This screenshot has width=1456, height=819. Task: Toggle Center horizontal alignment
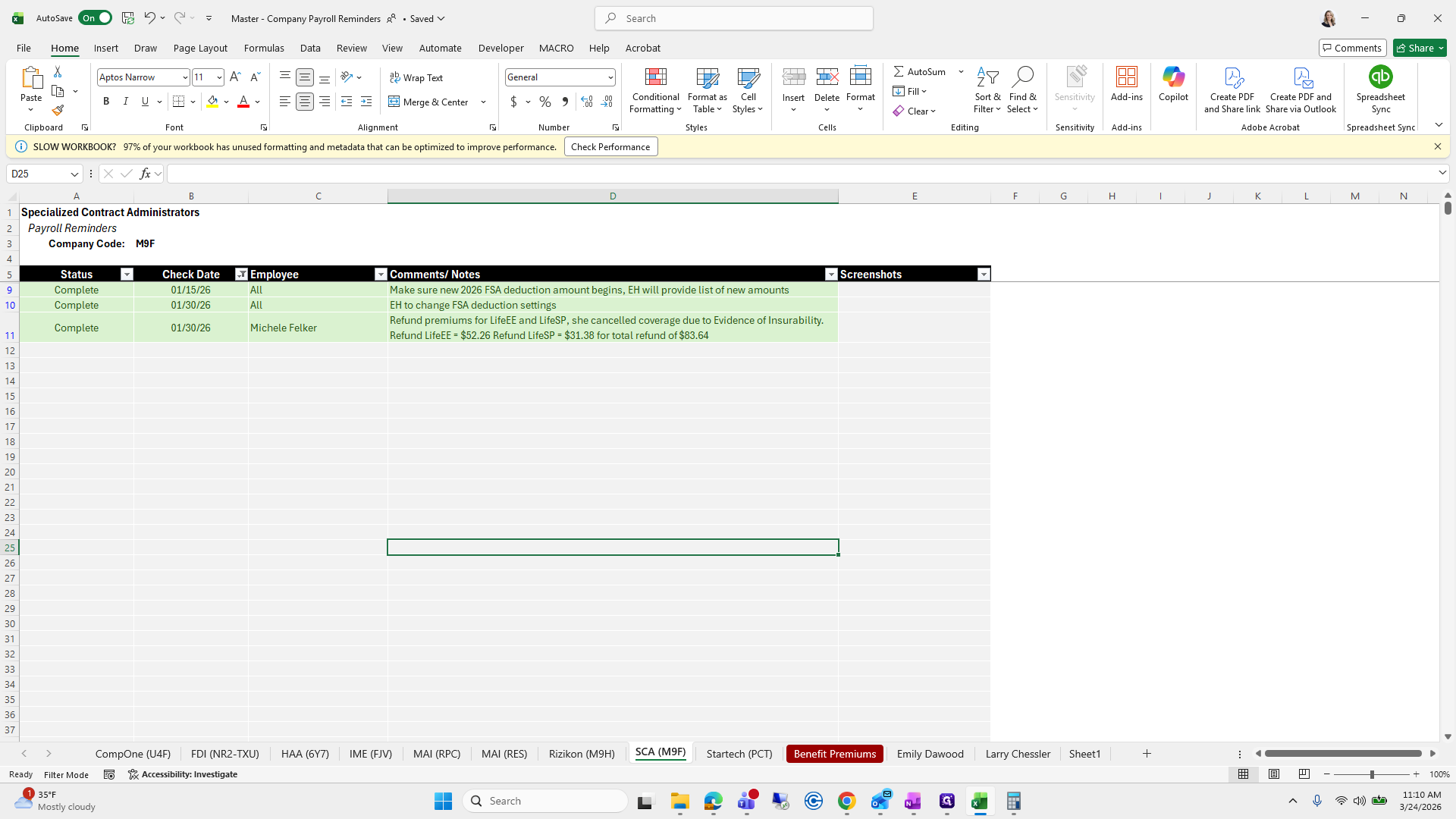[x=305, y=102]
